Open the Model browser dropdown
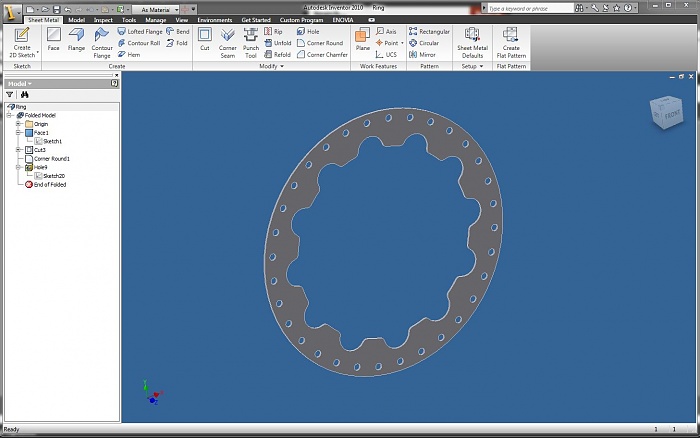 coord(20,83)
